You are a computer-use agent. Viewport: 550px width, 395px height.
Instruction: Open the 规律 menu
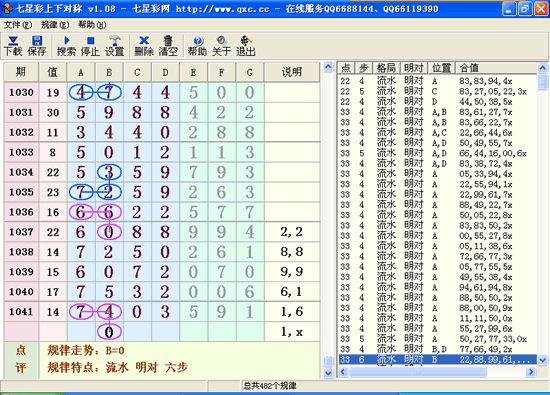tap(55, 25)
